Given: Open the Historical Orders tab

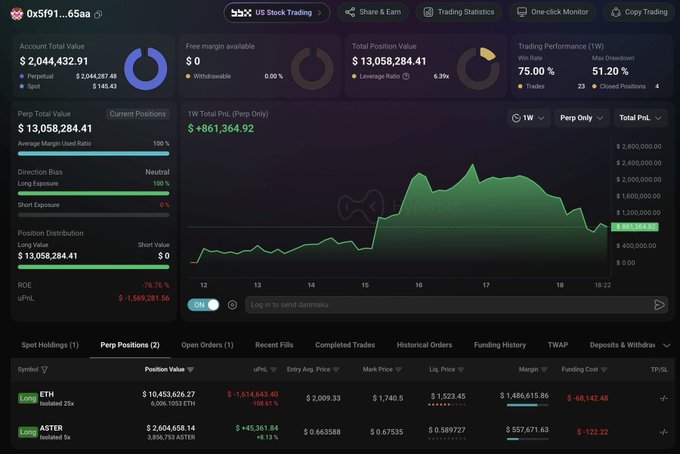Looking at the screenshot, I should pyautogui.click(x=424, y=345).
